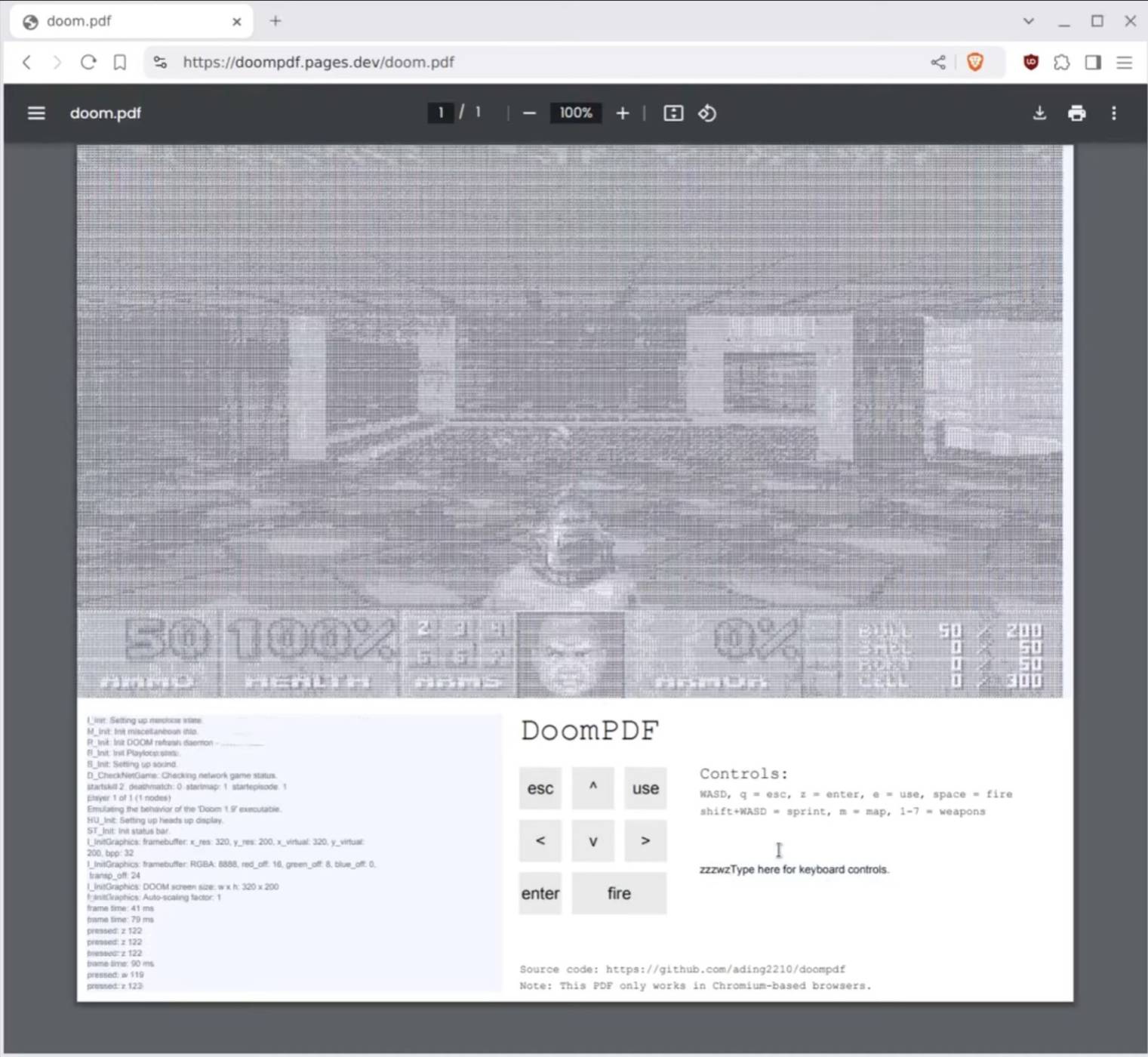
Task: Click the down v game button
Action: click(x=593, y=840)
